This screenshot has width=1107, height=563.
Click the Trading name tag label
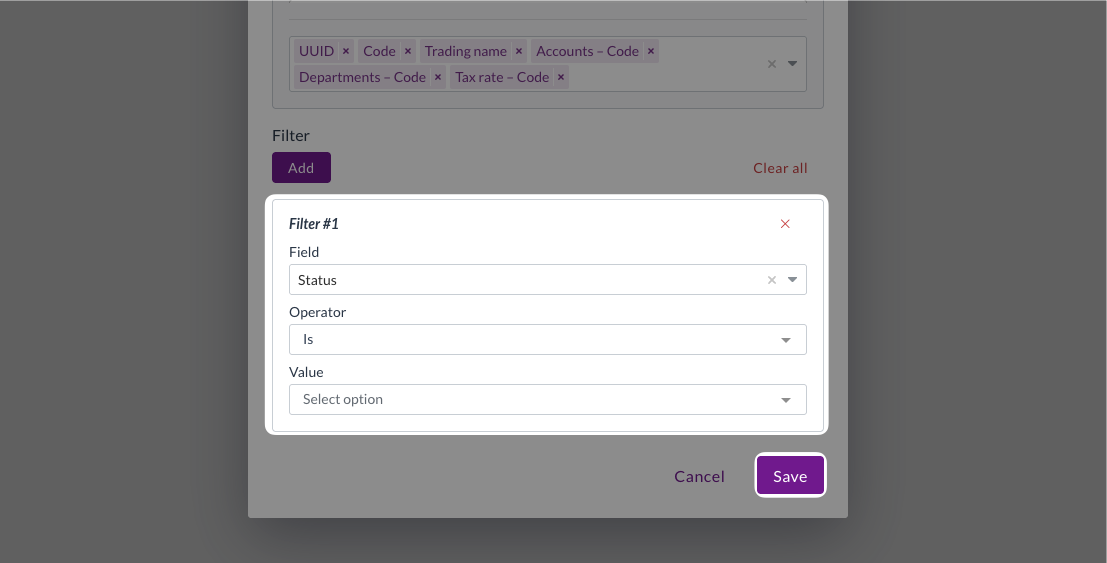pyautogui.click(x=465, y=51)
